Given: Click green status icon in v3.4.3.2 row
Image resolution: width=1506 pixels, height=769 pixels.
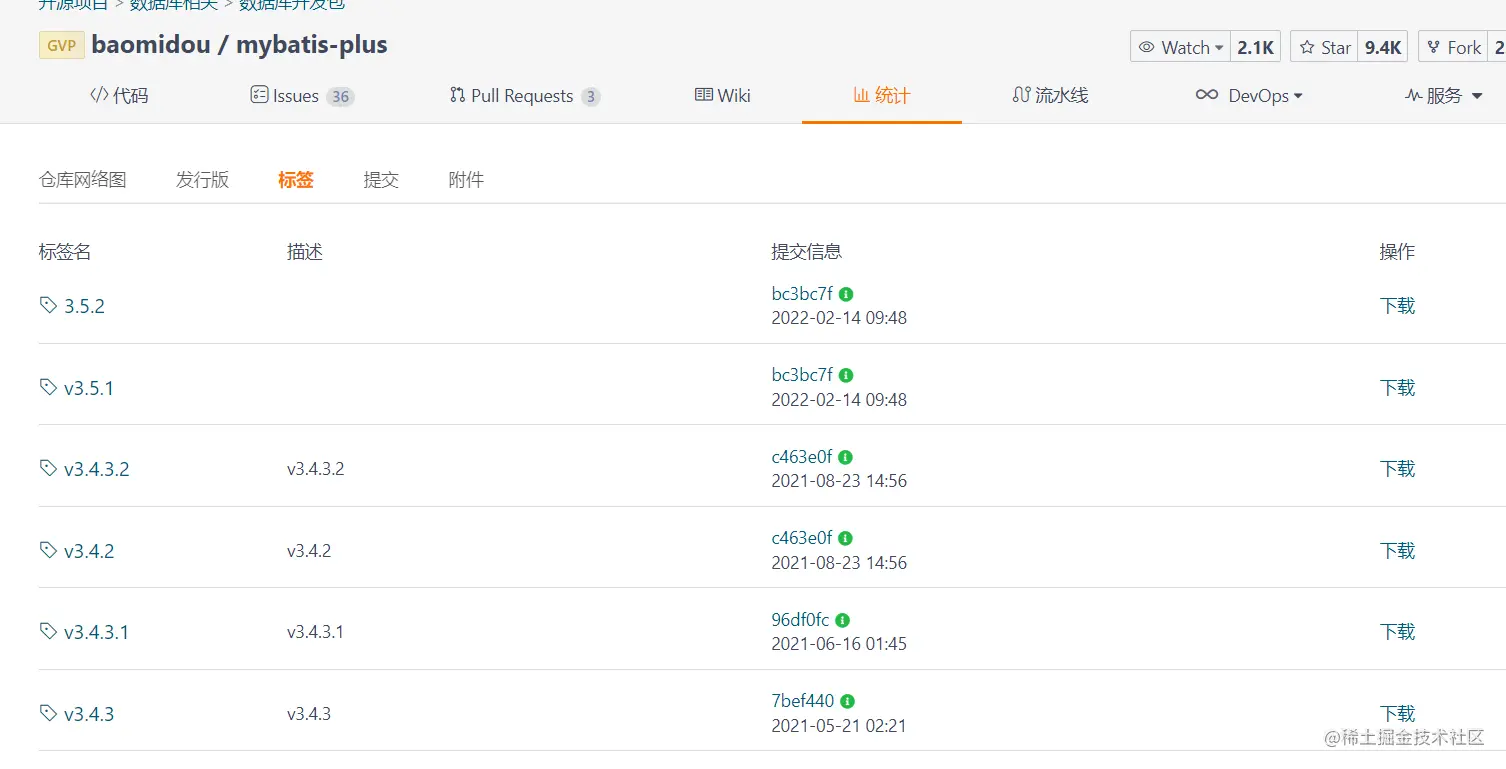Looking at the screenshot, I should pyautogui.click(x=845, y=457).
